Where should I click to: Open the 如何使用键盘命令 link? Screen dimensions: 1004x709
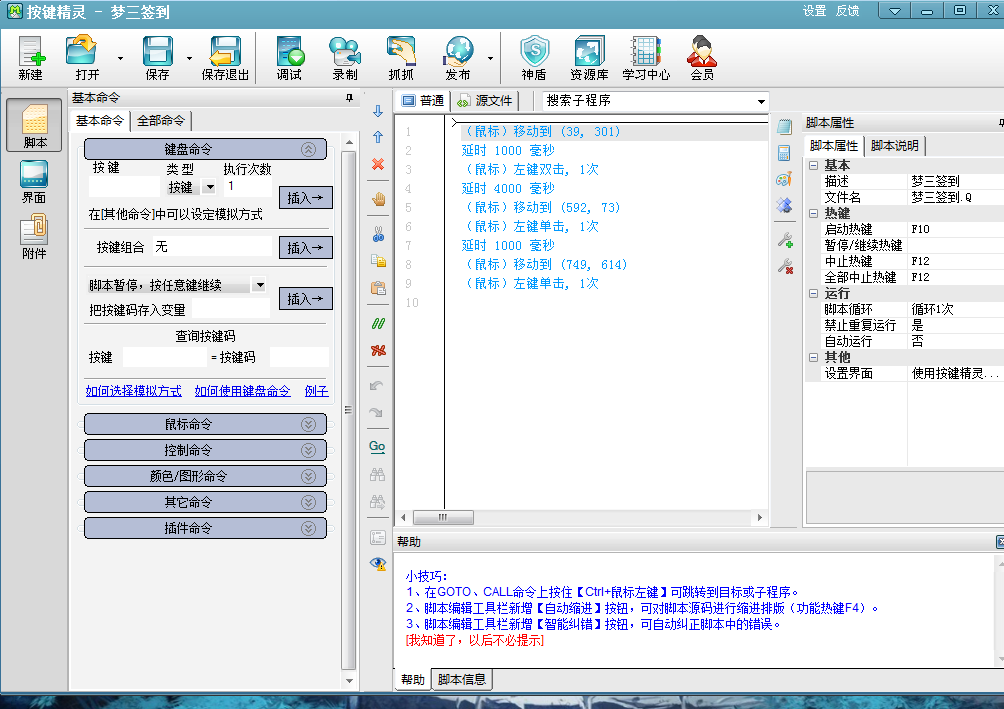tap(243, 391)
